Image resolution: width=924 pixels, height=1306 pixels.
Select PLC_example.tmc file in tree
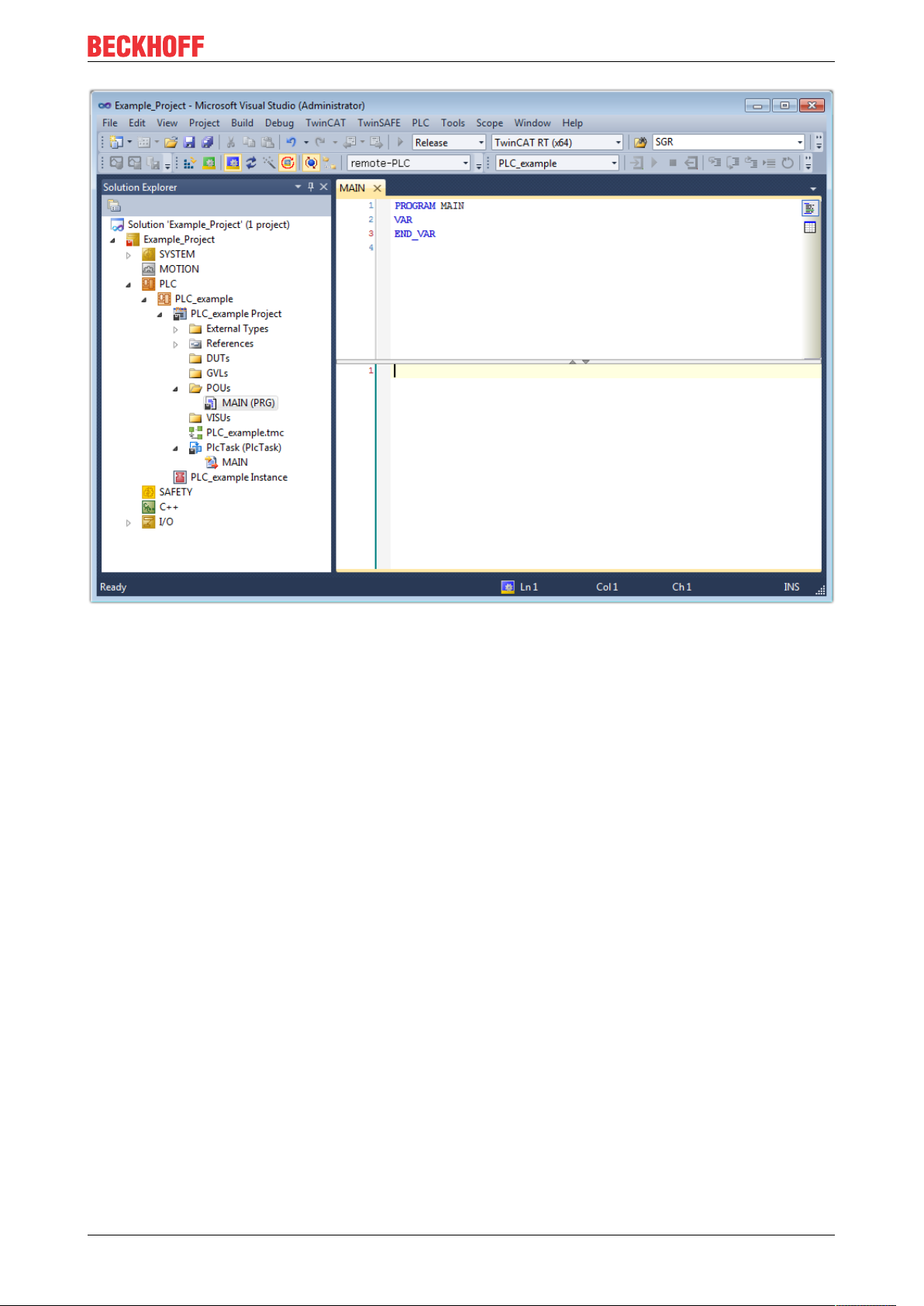(x=245, y=432)
